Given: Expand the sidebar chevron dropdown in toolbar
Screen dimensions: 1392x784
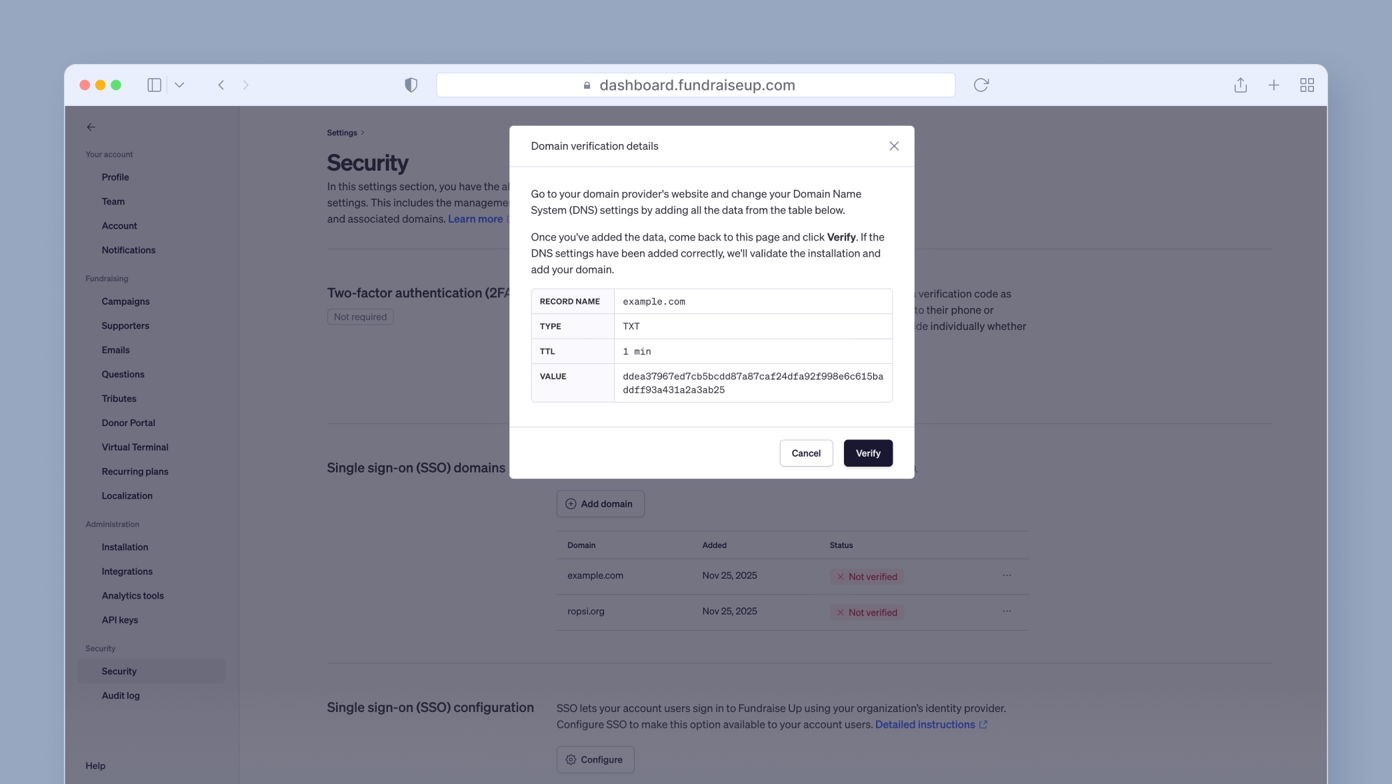Looking at the screenshot, I should pyautogui.click(x=180, y=85).
